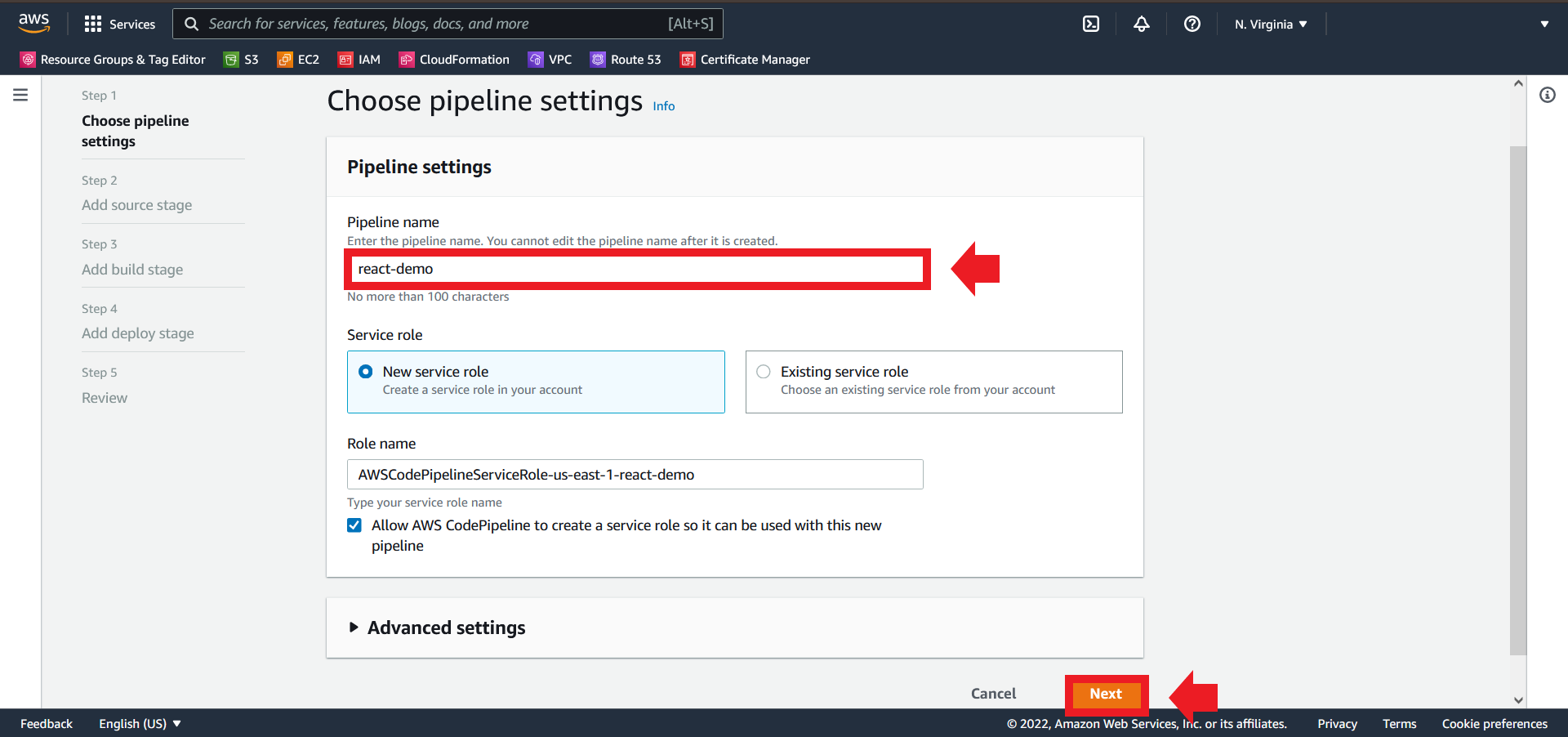The image size is (1568, 737).
Task: Open the sidebar hamburger menu
Action: (x=20, y=94)
